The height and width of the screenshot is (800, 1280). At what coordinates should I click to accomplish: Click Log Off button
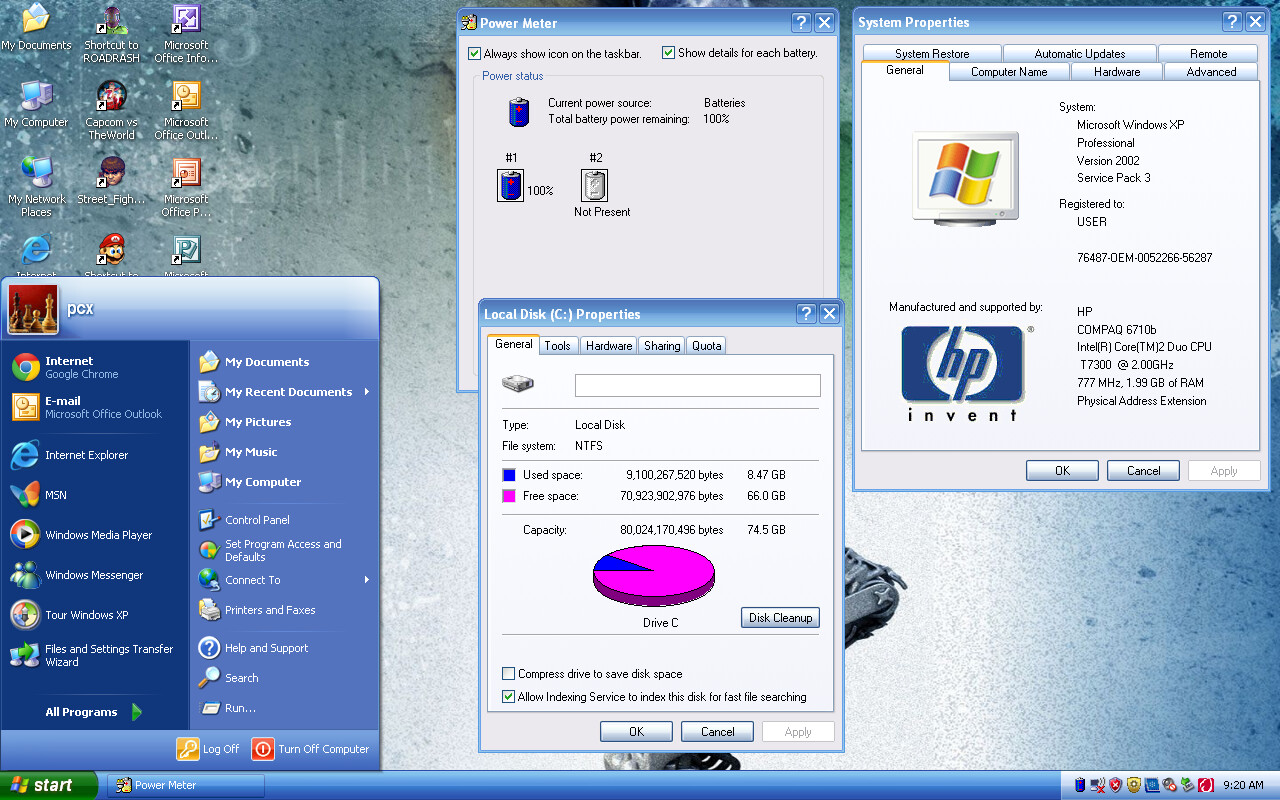[208, 748]
